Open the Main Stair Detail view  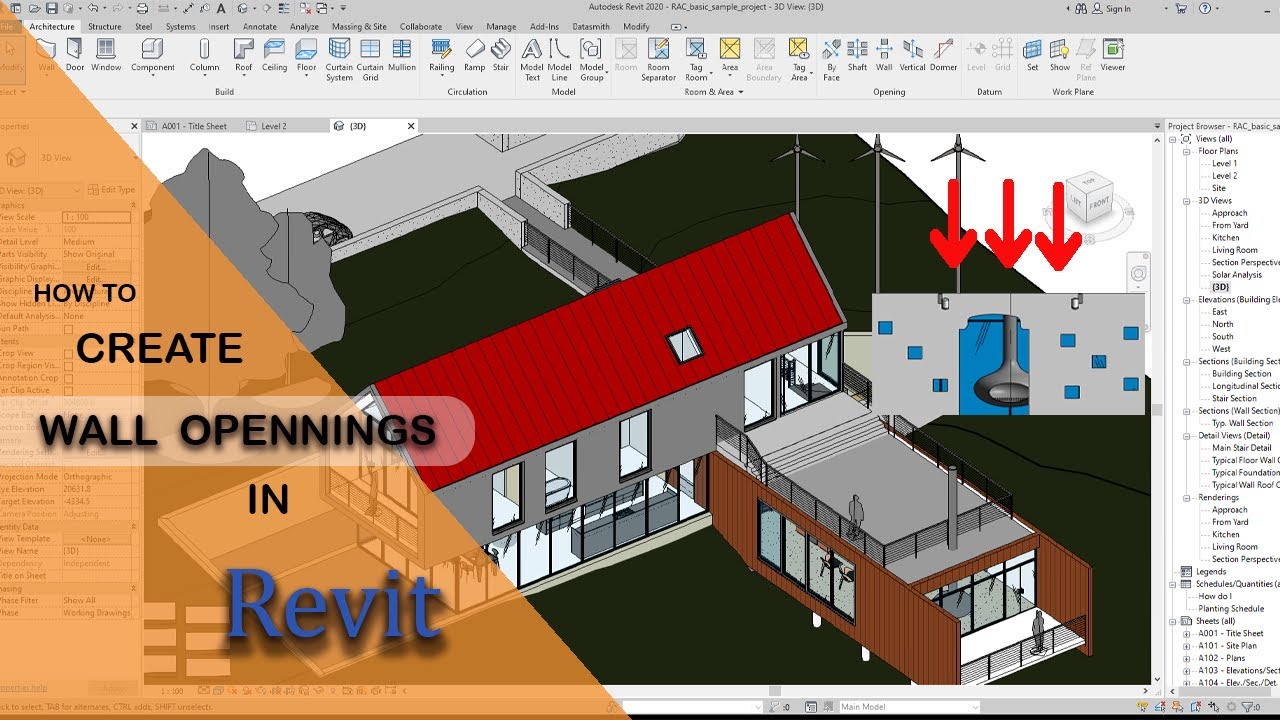click(1241, 448)
